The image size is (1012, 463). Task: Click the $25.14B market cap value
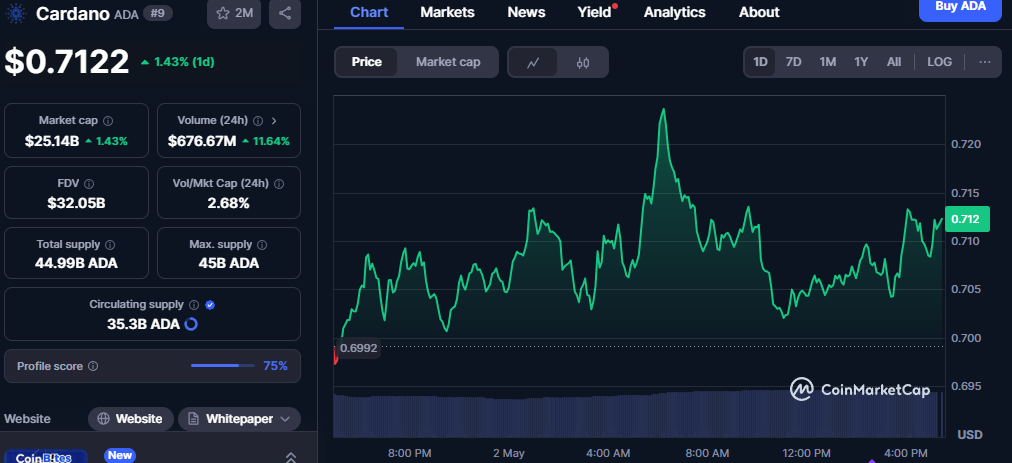coord(52,141)
